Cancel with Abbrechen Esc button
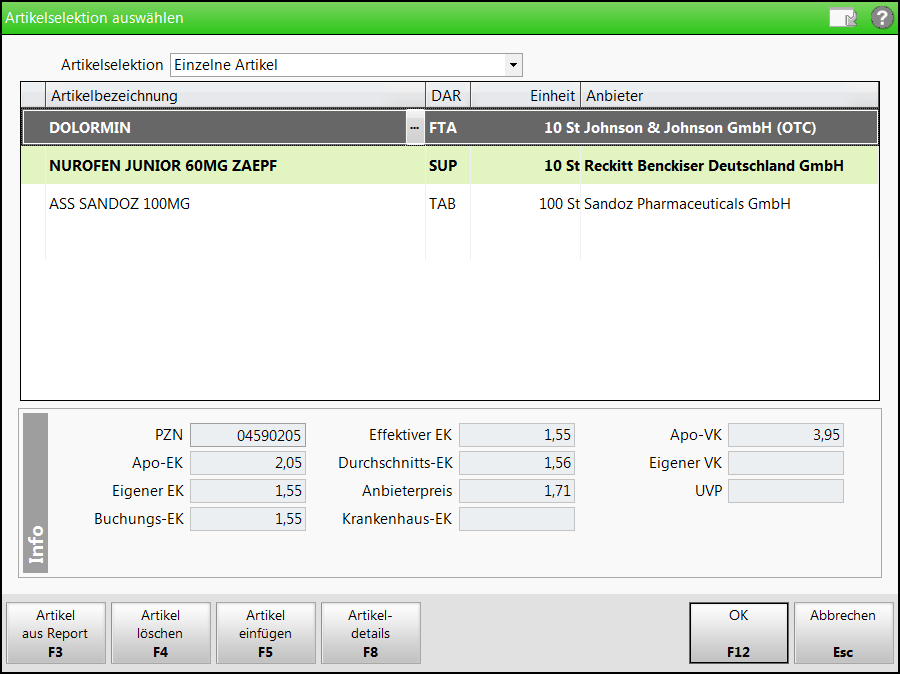The image size is (900, 674). point(844,633)
